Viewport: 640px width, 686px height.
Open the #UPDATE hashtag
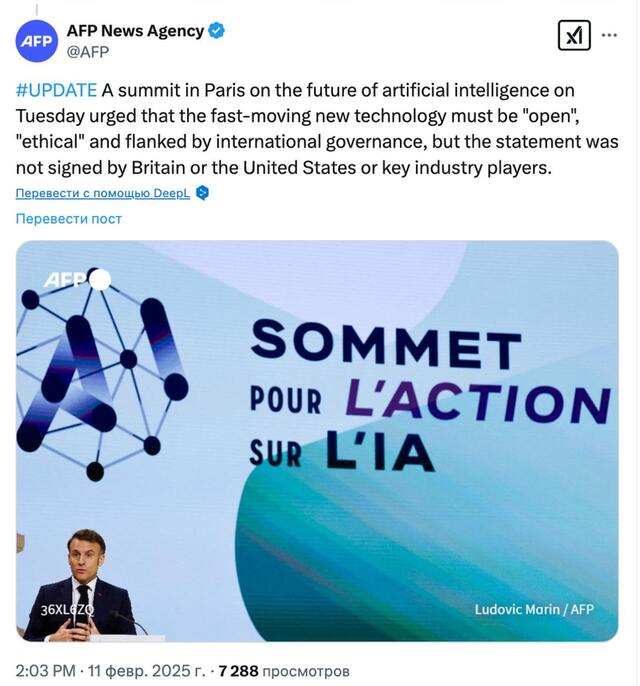point(56,90)
